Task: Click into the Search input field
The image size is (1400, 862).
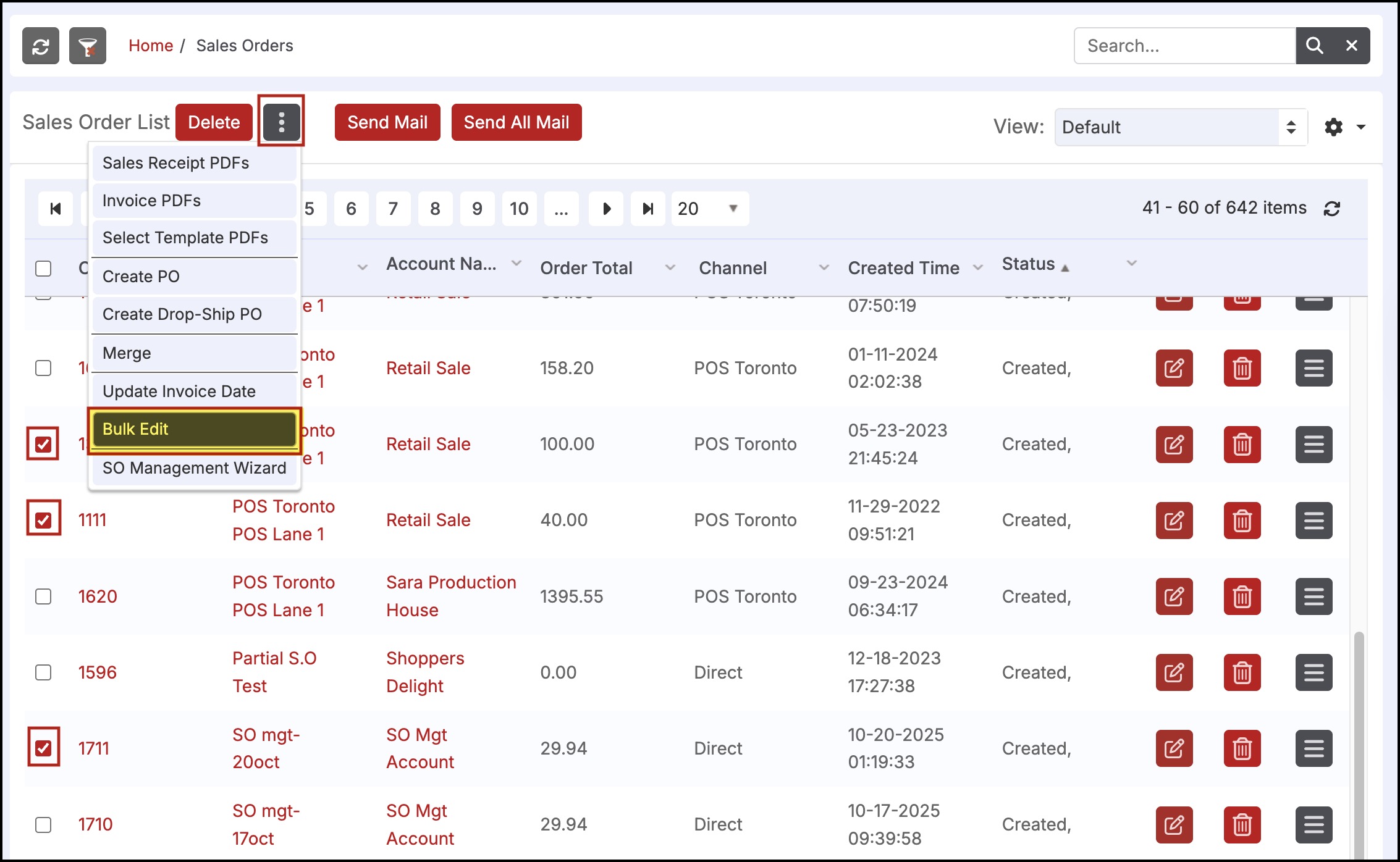Action: pyautogui.click(x=1184, y=46)
